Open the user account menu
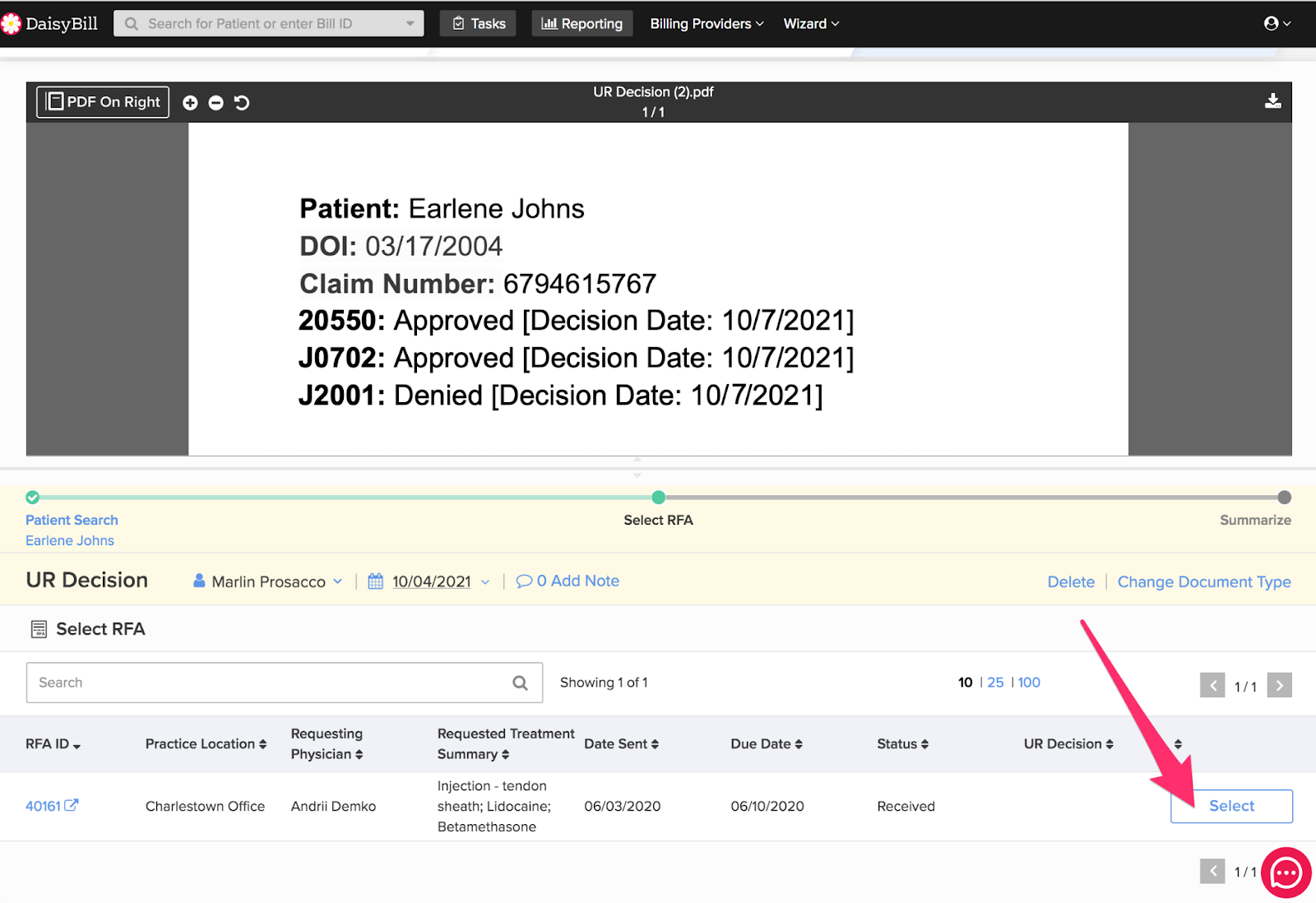Viewport: 1316px width, 903px height. 1277,24
